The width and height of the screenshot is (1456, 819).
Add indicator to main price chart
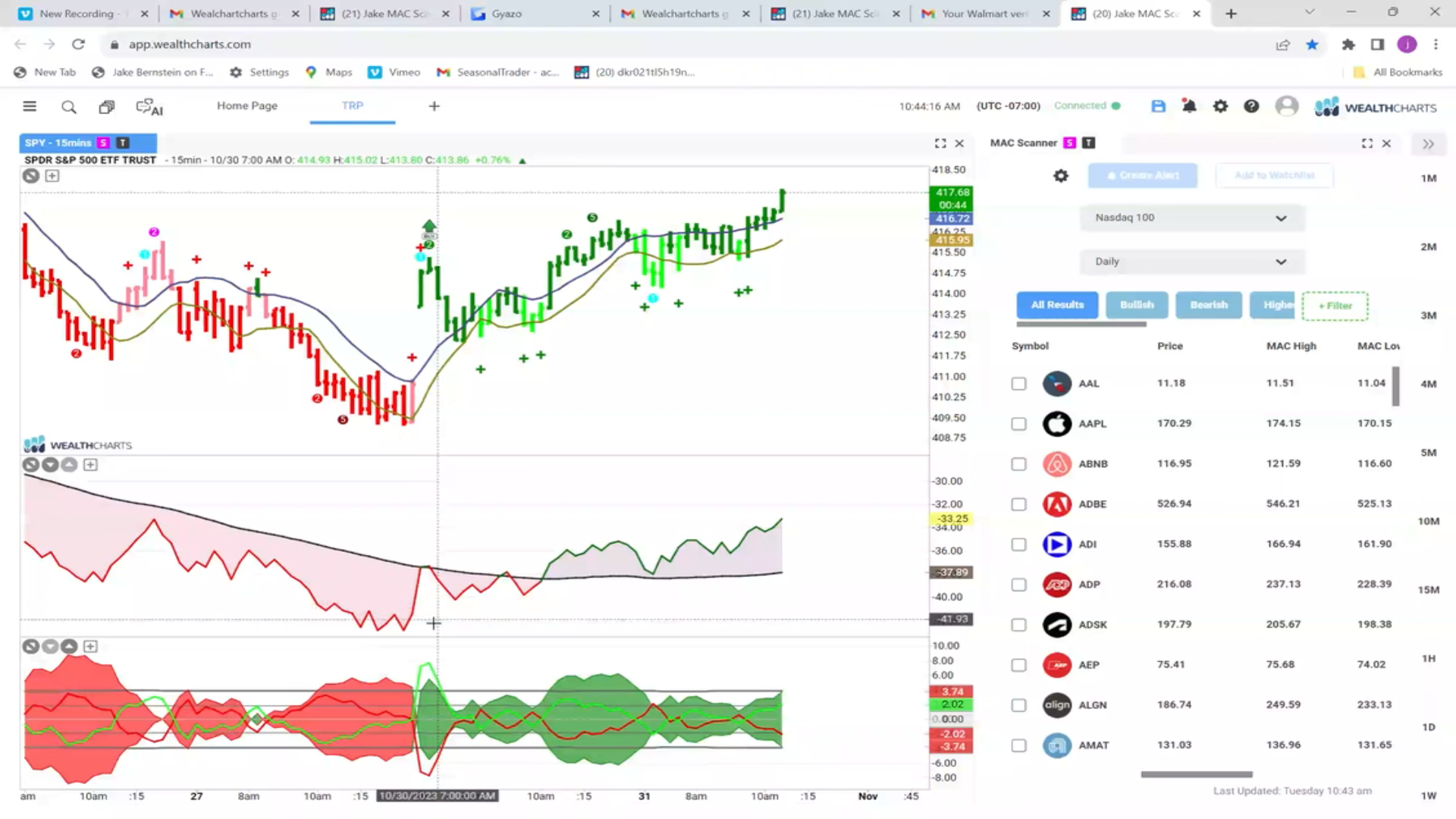point(52,176)
